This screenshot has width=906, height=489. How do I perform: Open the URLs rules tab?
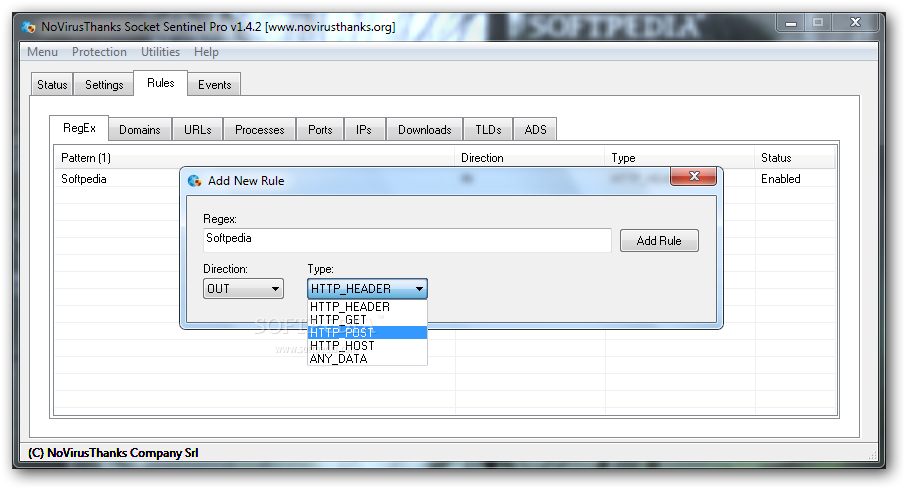click(198, 130)
